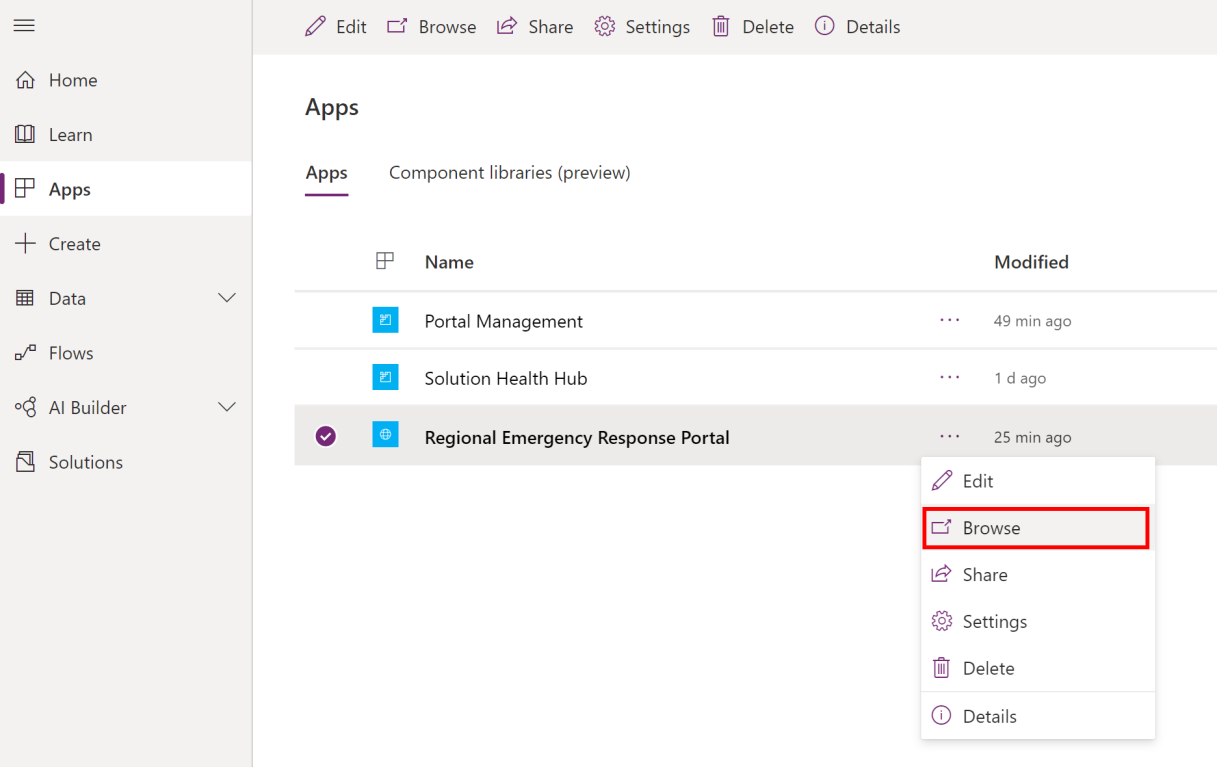The height and width of the screenshot is (767, 1217).
Task: Click the Regional Emergency Response Portal globe icon
Action: [385, 434]
